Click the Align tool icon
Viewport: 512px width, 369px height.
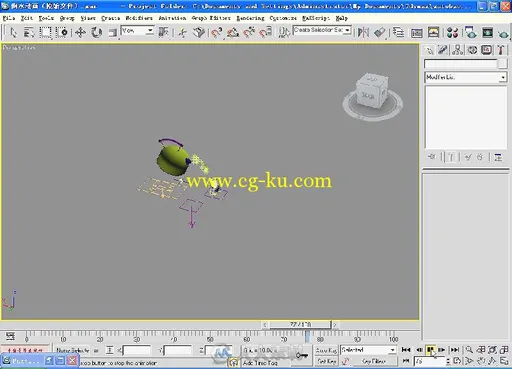click(379, 32)
